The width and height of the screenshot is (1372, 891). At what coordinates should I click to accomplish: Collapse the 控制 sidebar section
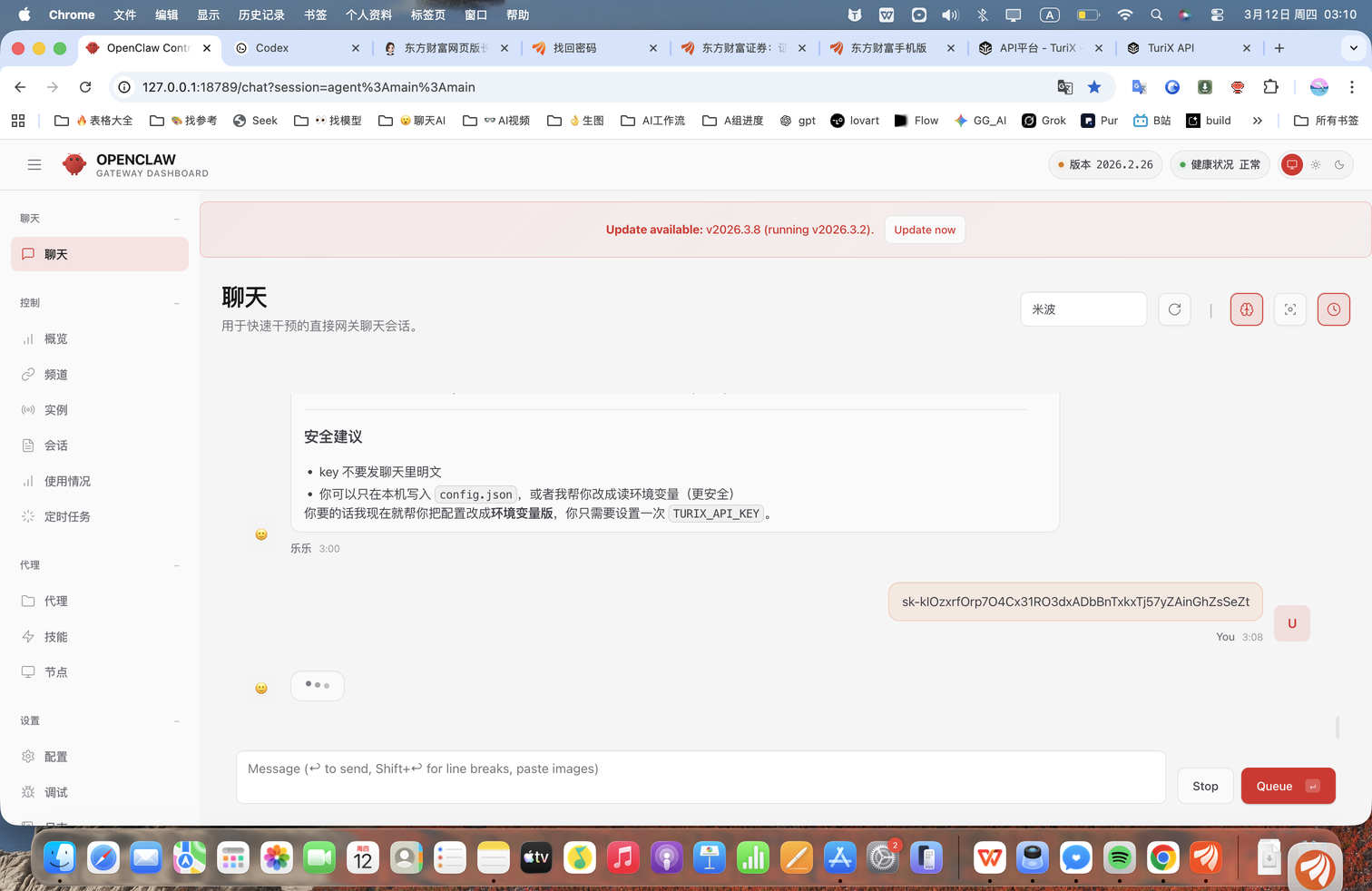pyautogui.click(x=177, y=303)
